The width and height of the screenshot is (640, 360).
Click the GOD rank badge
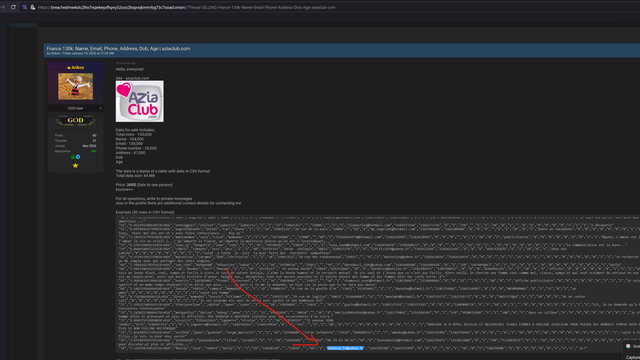click(76, 120)
